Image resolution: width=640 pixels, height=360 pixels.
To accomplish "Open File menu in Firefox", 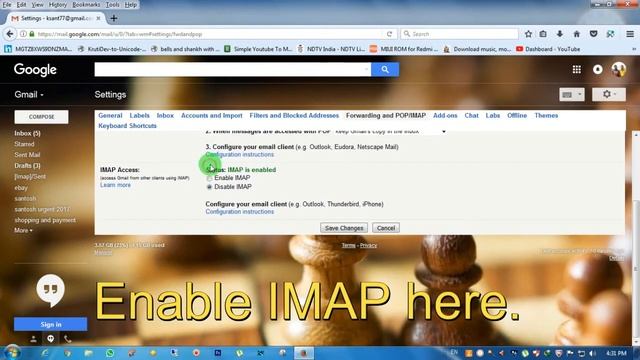I will coord(7,5).
